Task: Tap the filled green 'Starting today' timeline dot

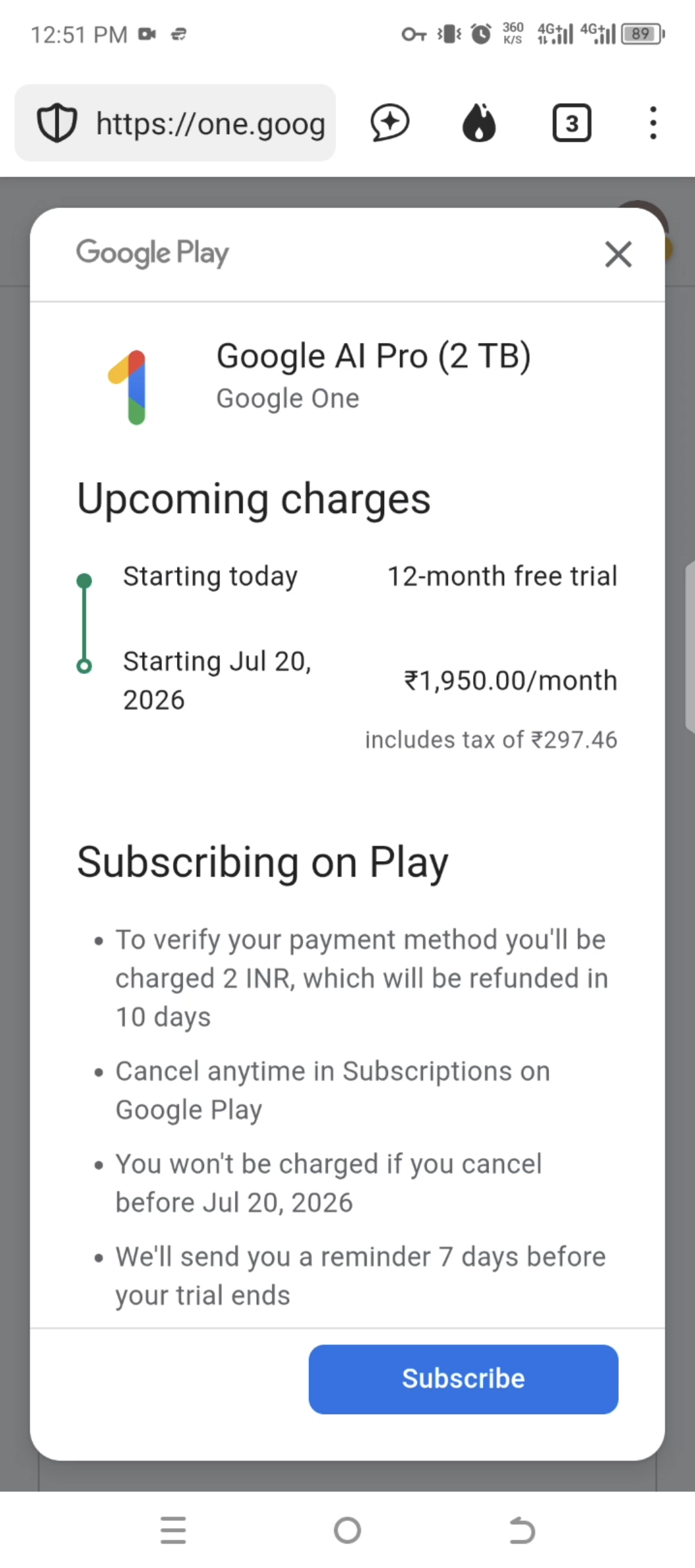Action: point(84,581)
